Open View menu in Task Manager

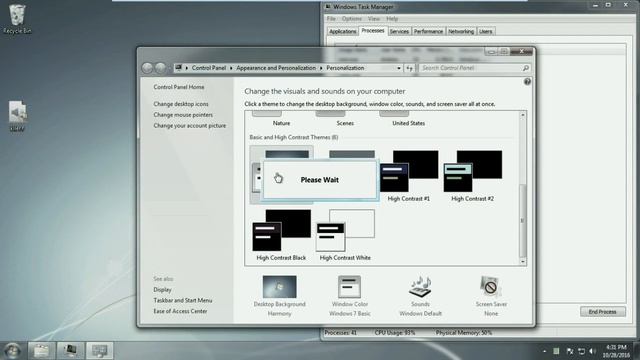(x=373, y=19)
